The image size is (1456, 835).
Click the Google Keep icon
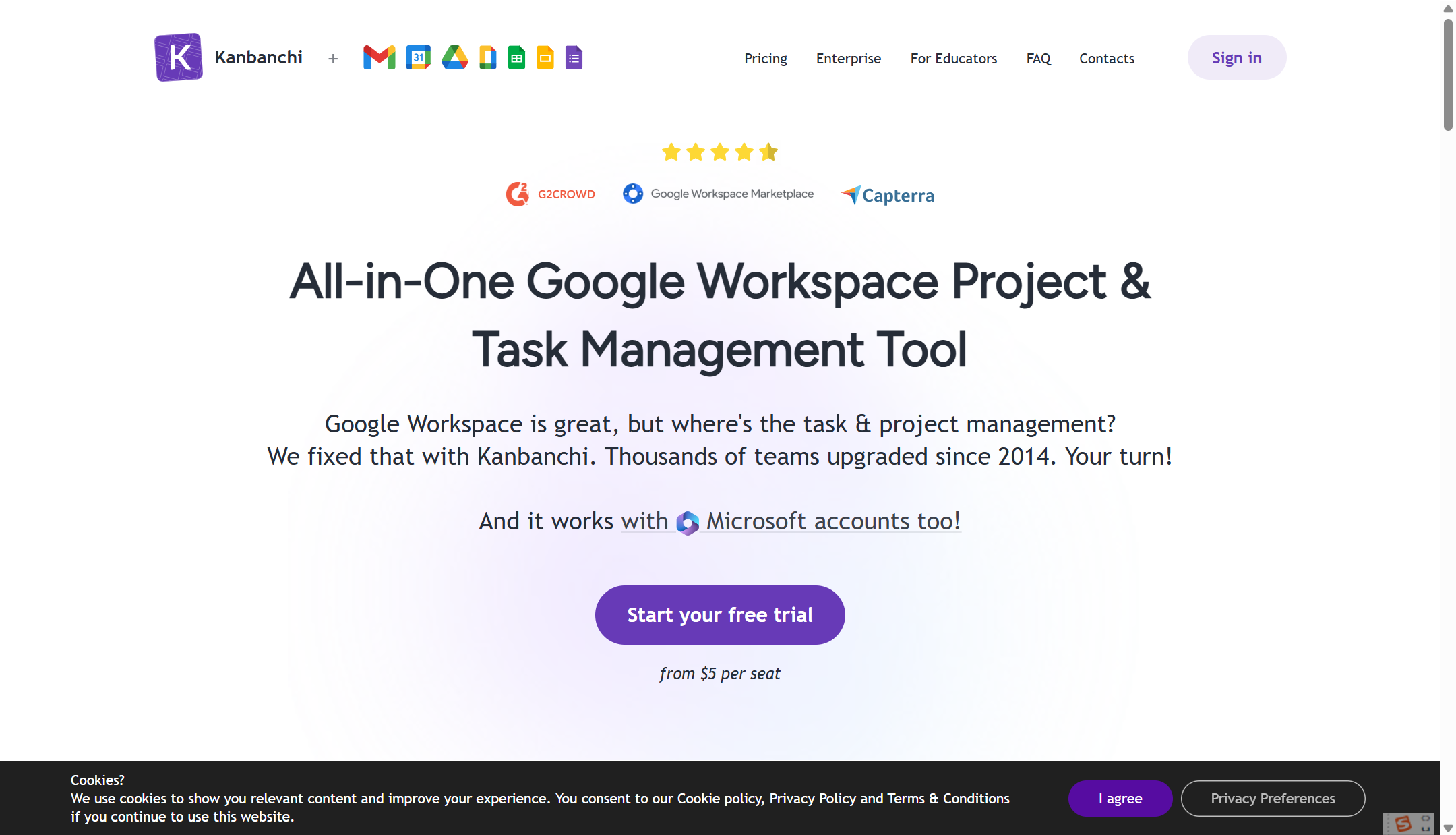click(x=487, y=57)
